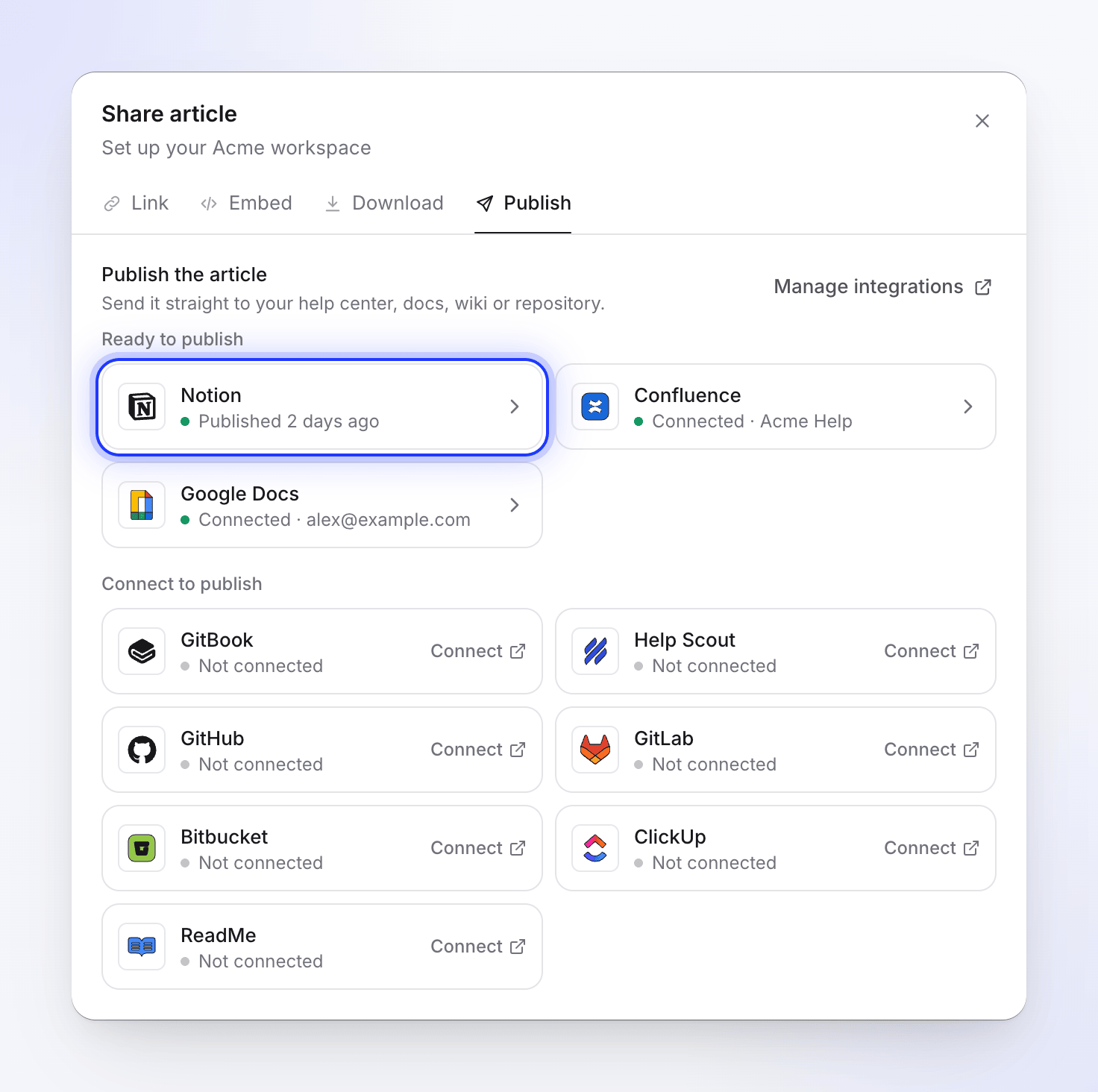The width and height of the screenshot is (1098, 1092).
Task: Click the Bitbucket logo icon
Action: [x=142, y=848]
